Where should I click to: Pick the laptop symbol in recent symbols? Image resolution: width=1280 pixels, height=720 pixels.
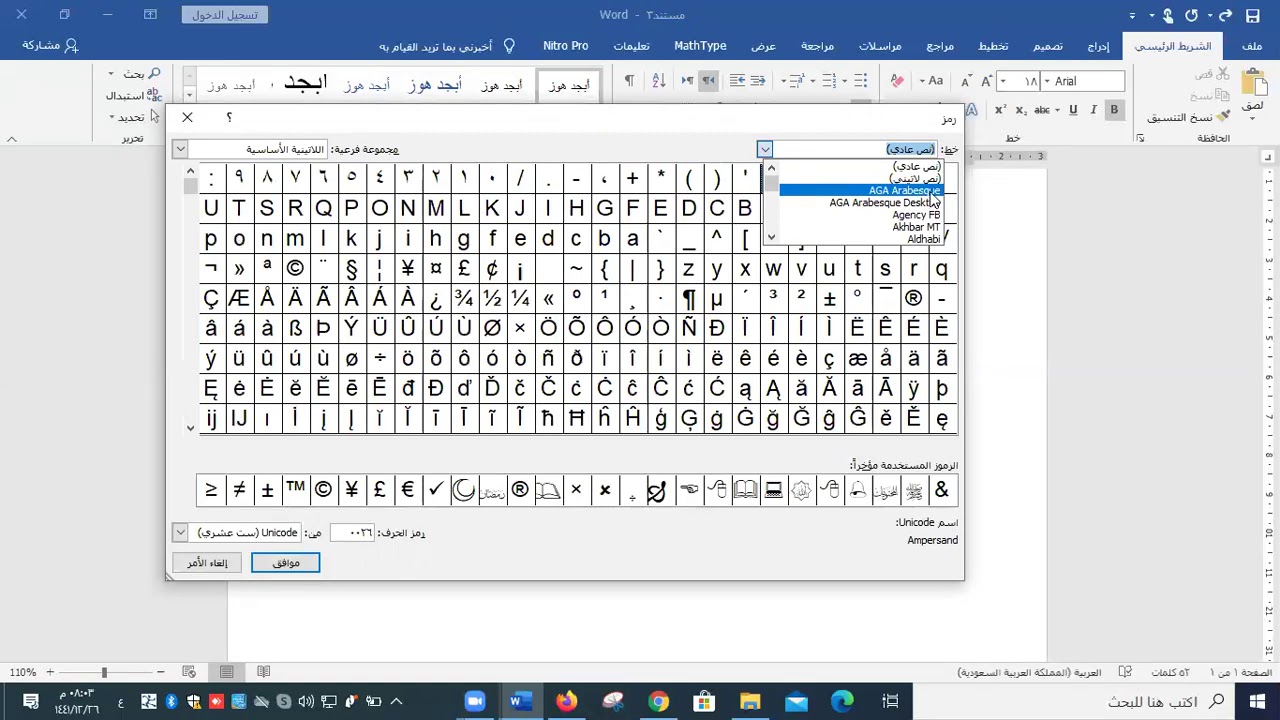[773, 490]
